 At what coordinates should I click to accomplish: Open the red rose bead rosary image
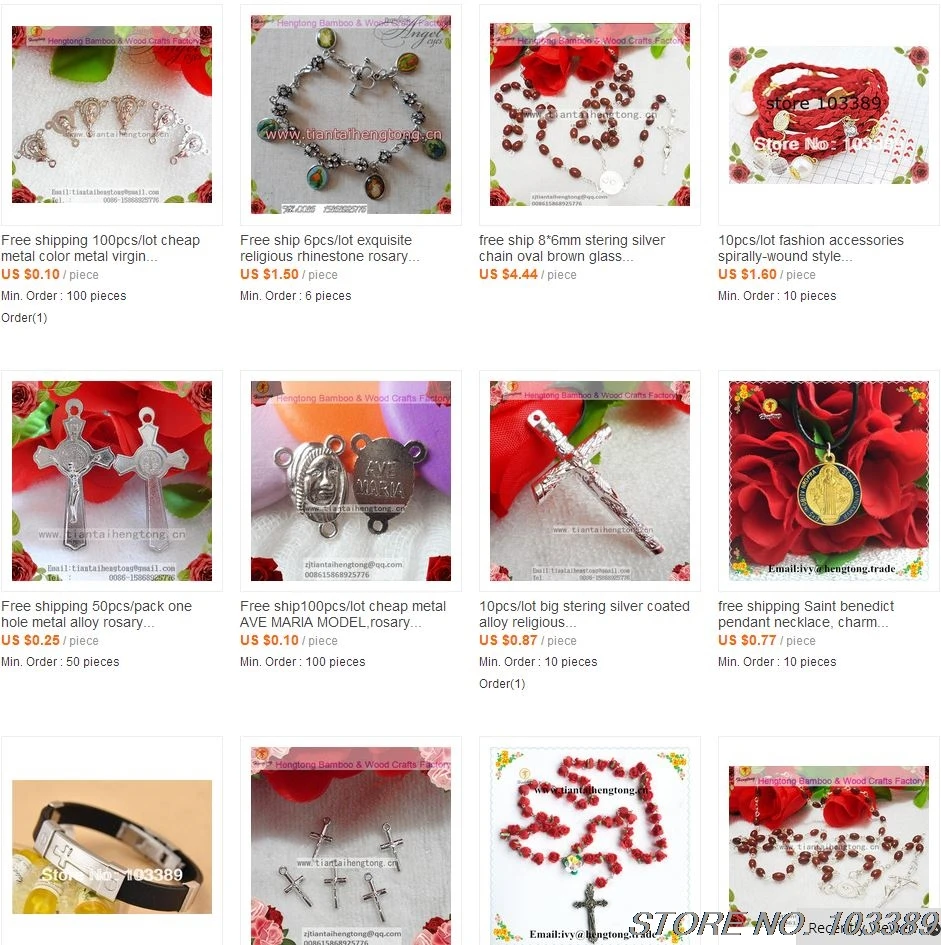tap(590, 846)
